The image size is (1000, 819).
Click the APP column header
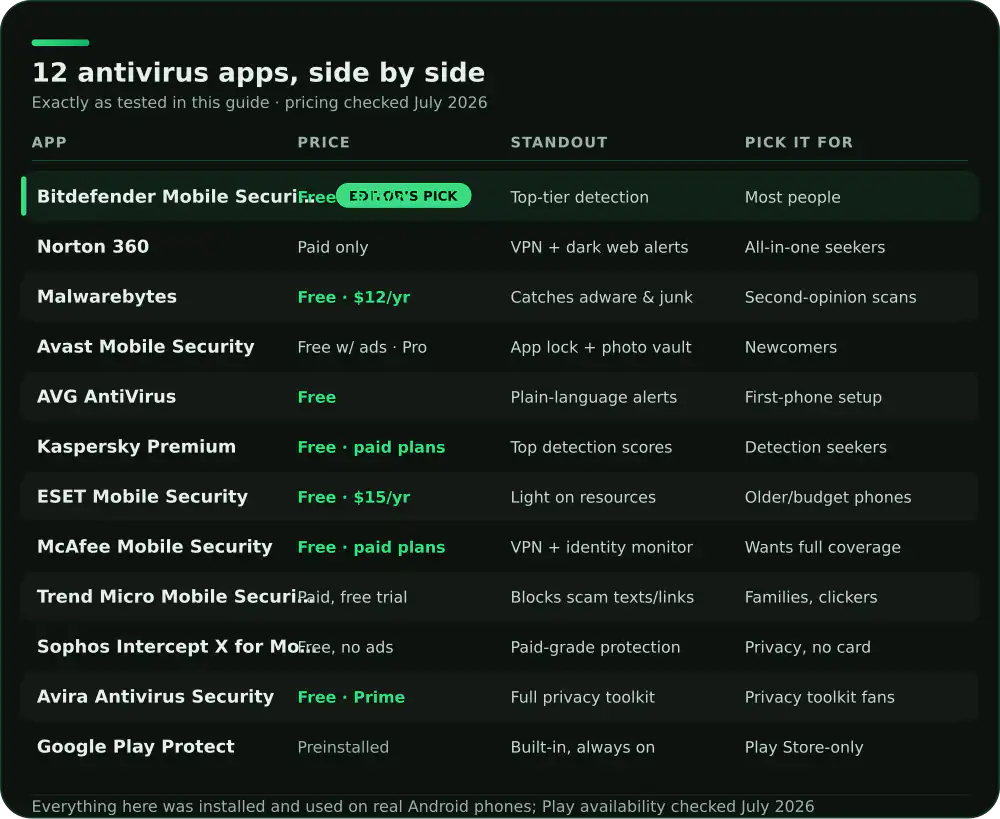pyautogui.click(x=49, y=142)
